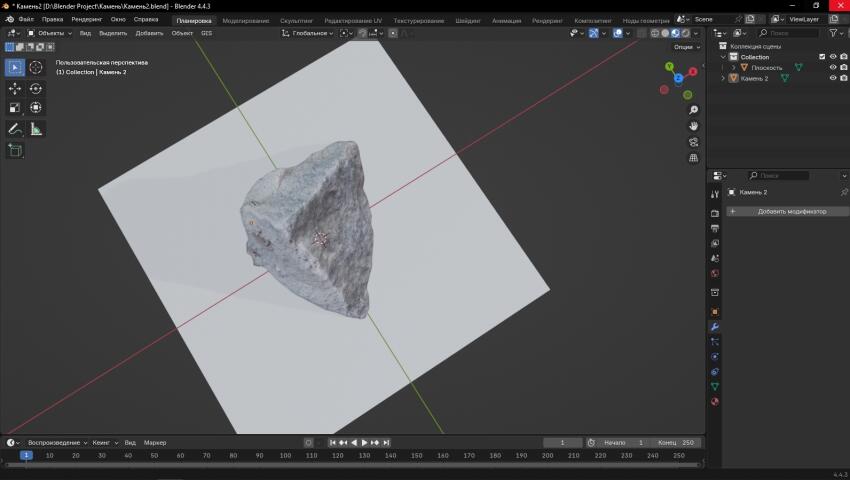Hide Плоскость object with eye icon
Viewport: 850px width, 480px height.
coord(833,67)
